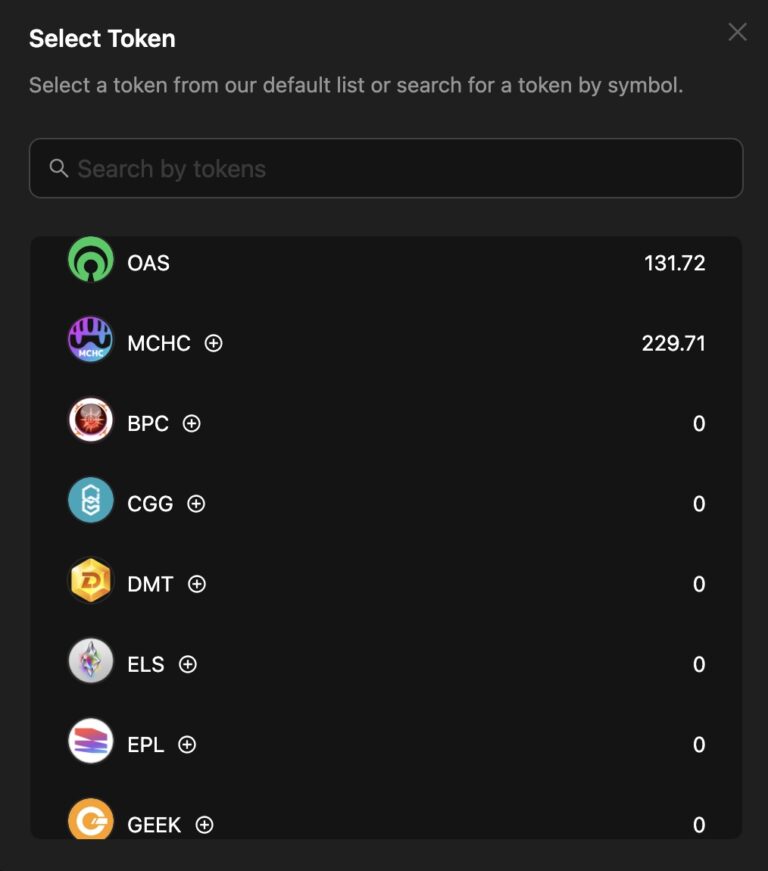This screenshot has width=768, height=871.
Task: Click the OAS token logo
Action: pos(91,261)
